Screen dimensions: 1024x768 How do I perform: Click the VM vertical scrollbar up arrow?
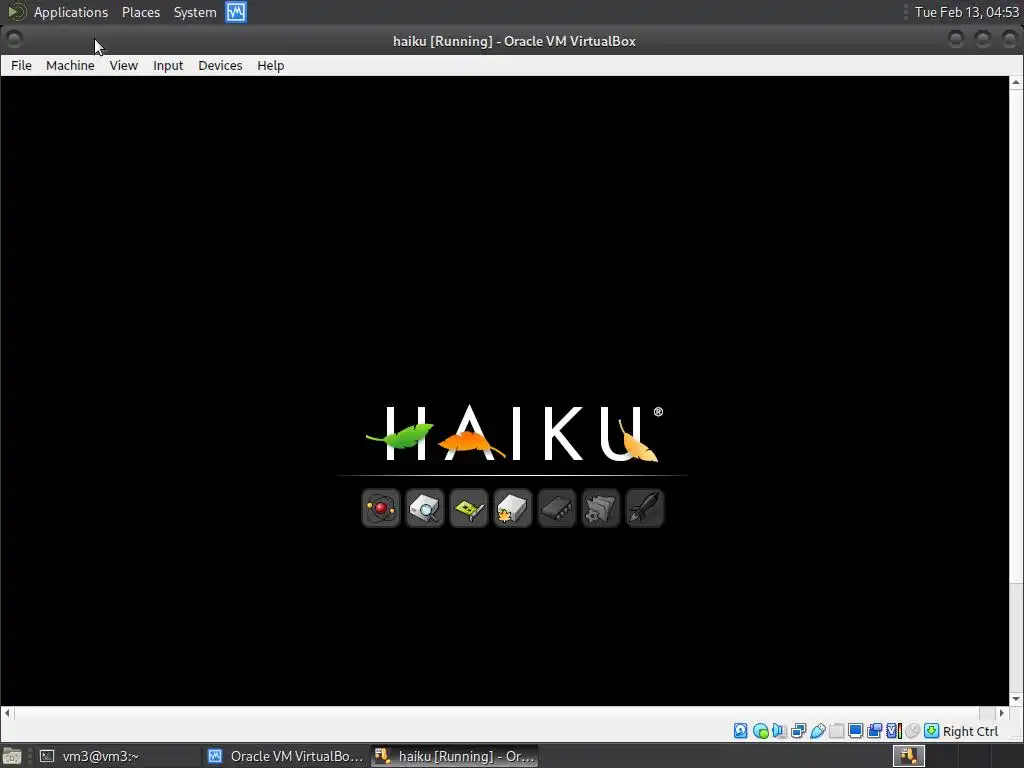[1016, 82]
